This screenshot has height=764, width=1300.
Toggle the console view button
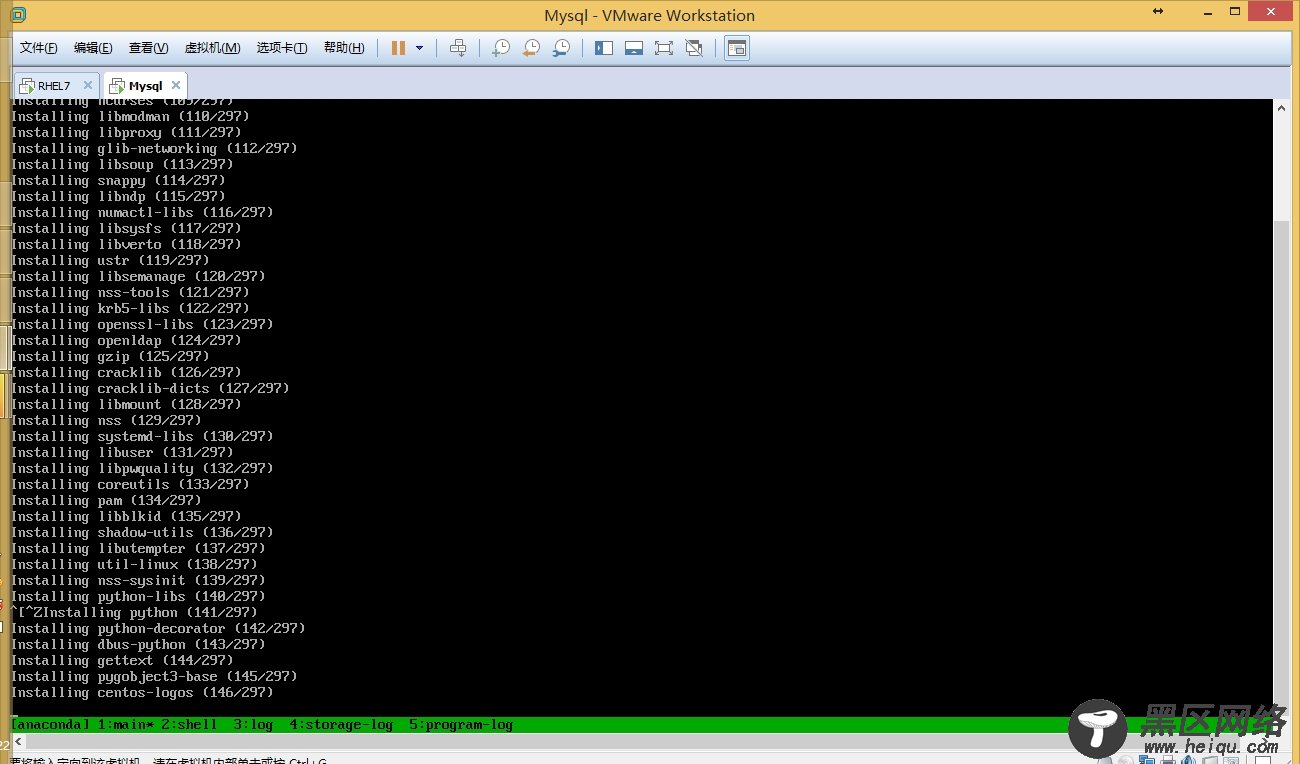(737, 48)
